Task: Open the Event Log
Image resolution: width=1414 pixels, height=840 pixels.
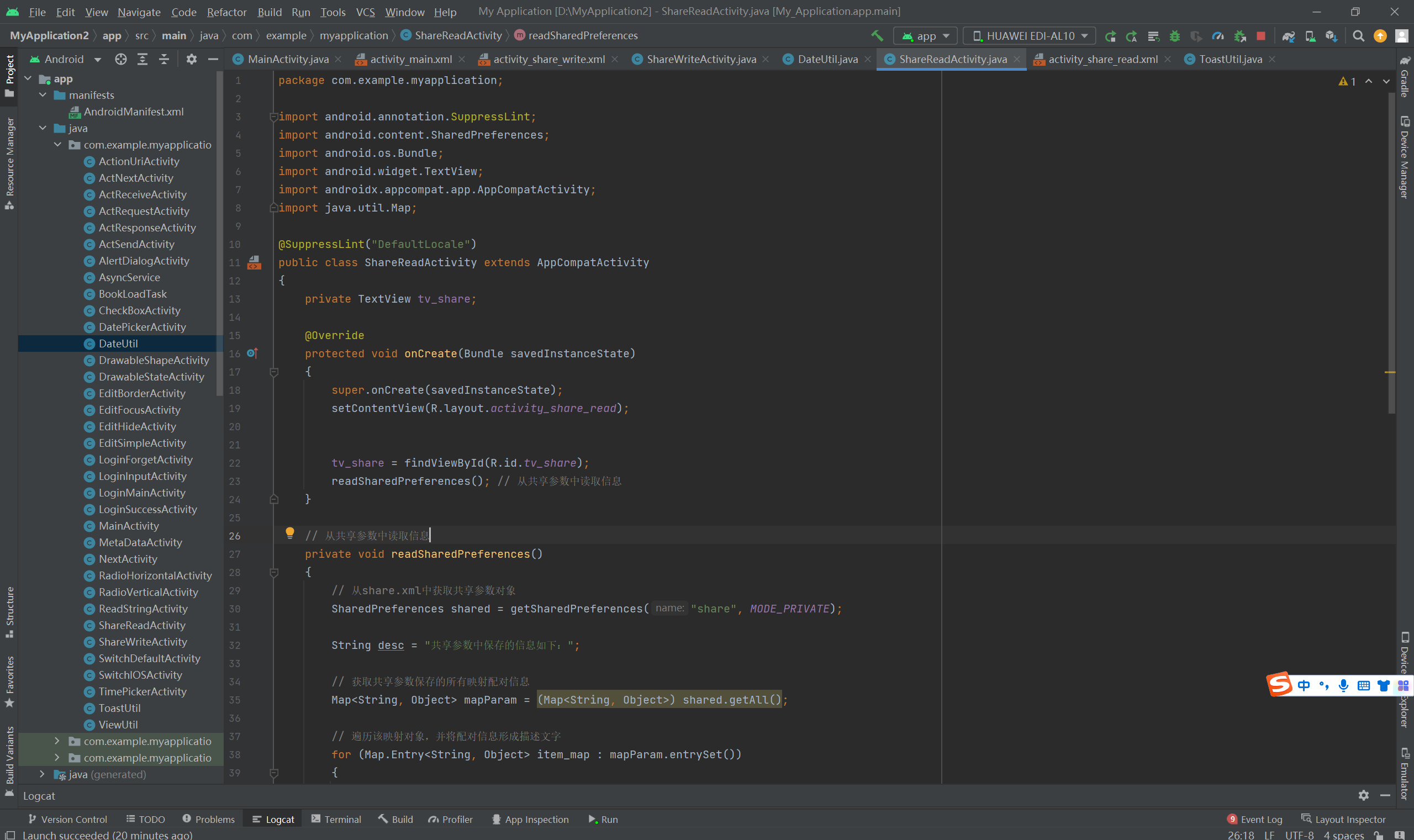Action: pyautogui.click(x=1254, y=819)
